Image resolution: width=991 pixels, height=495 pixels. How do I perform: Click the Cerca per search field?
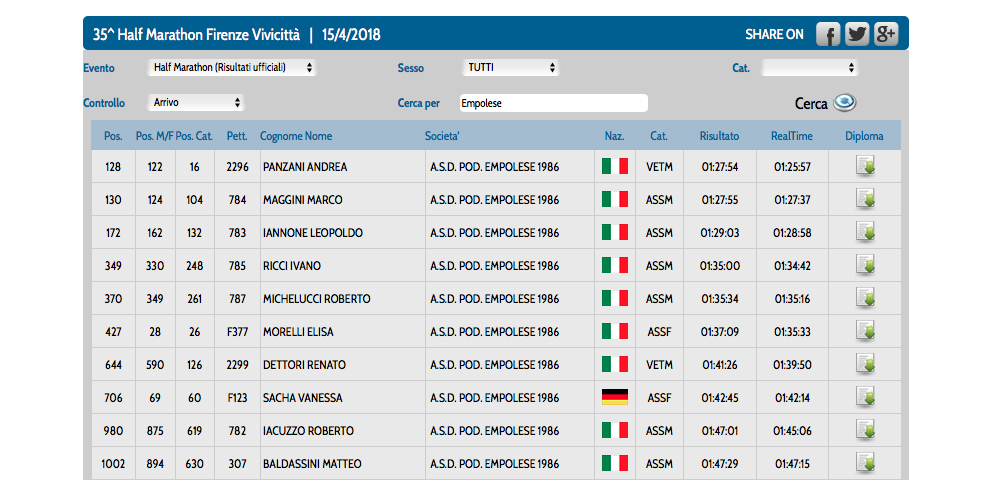[x=553, y=103]
